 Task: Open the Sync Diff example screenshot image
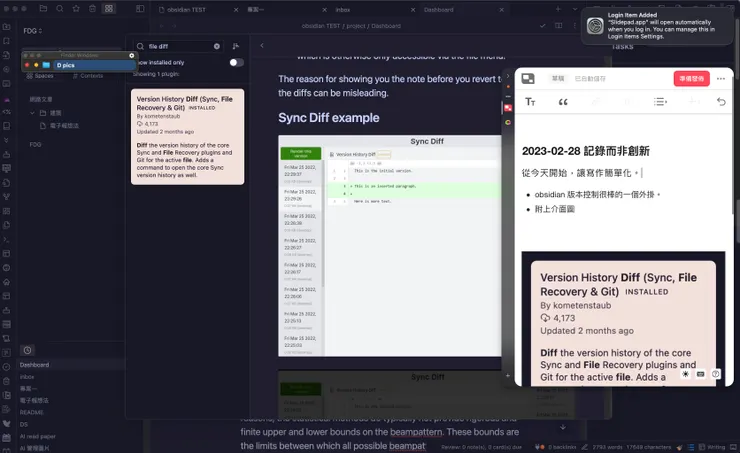tap(390, 246)
